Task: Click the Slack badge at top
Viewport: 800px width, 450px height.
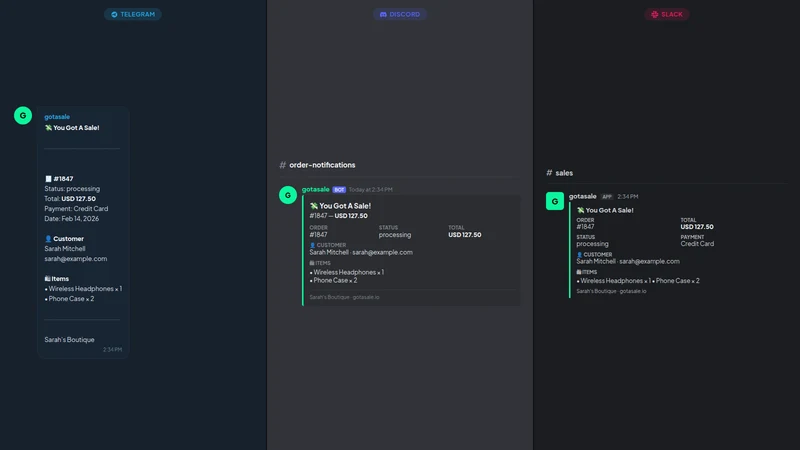Action: point(667,14)
